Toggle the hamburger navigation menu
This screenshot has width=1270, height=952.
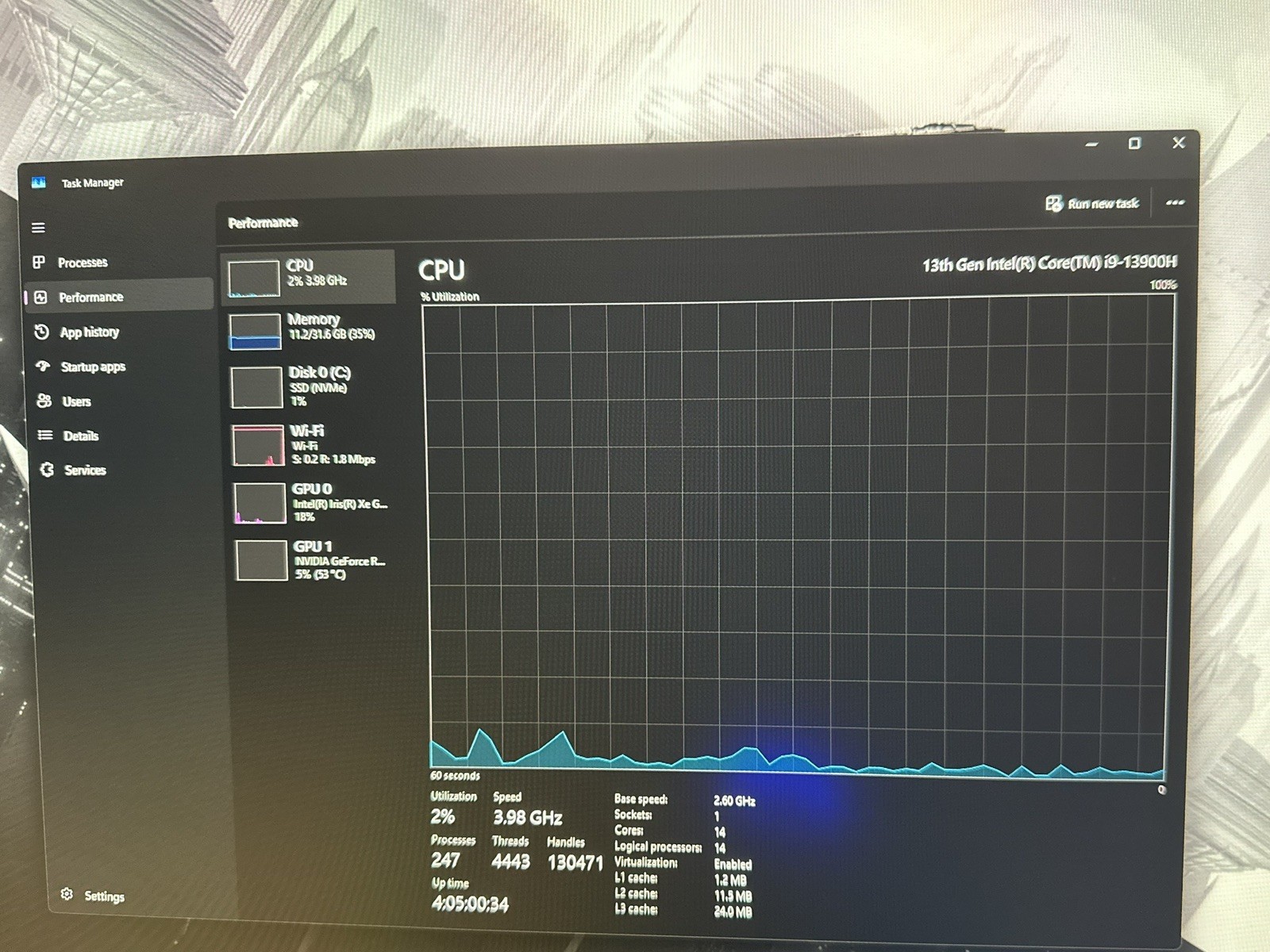tap(38, 228)
